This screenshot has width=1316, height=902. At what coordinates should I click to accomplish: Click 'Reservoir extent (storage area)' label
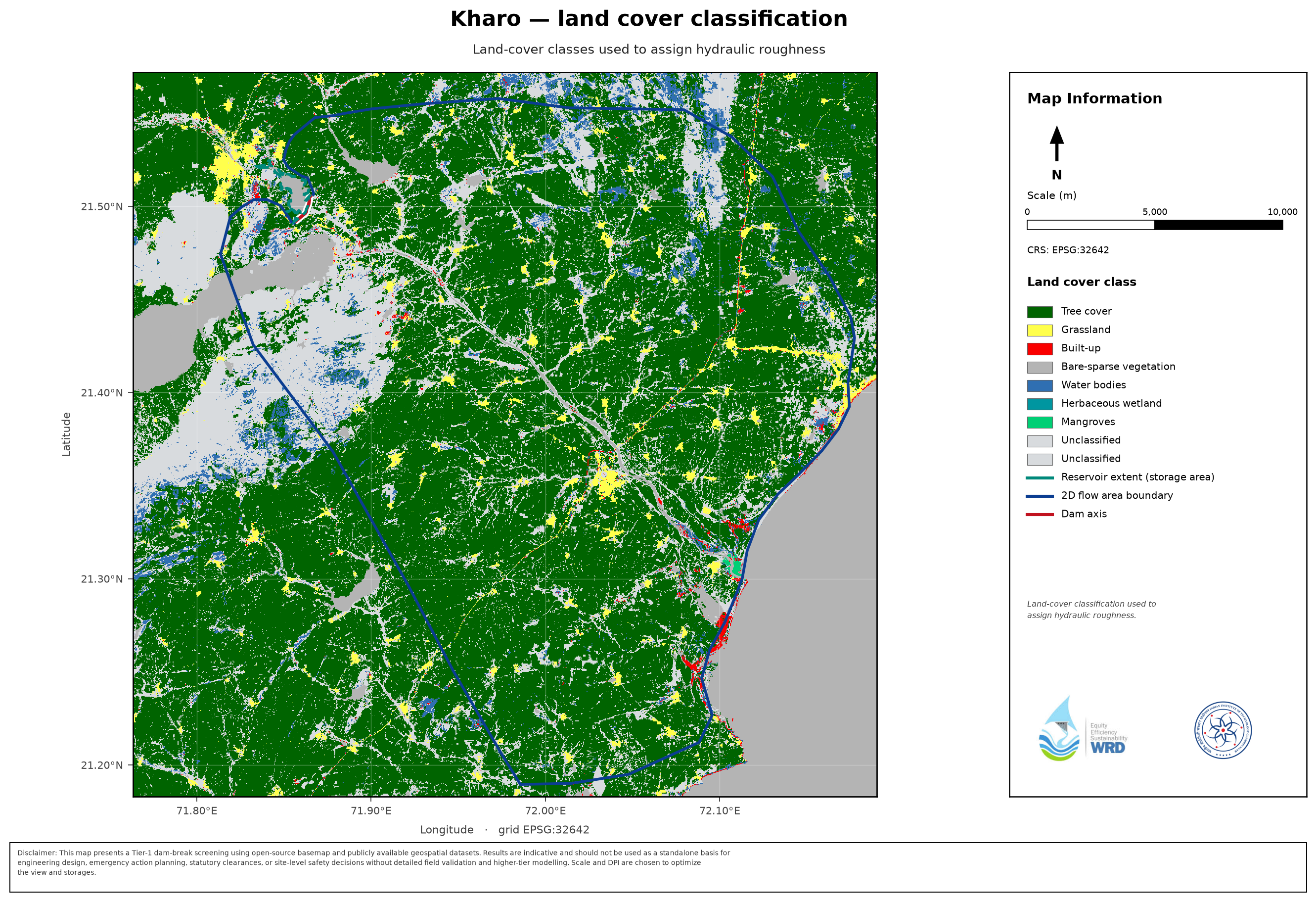1137,477
